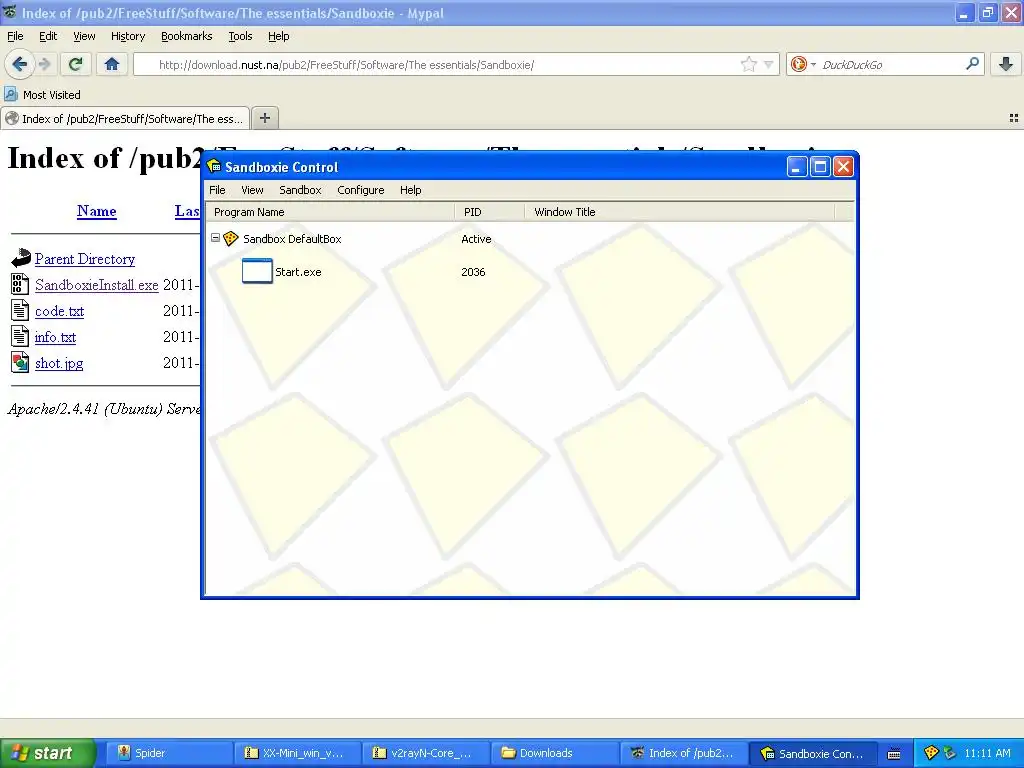Switch to the Downloads folder taskbar button
This screenshot has height=768, width=1024.
tap(553, 753)
